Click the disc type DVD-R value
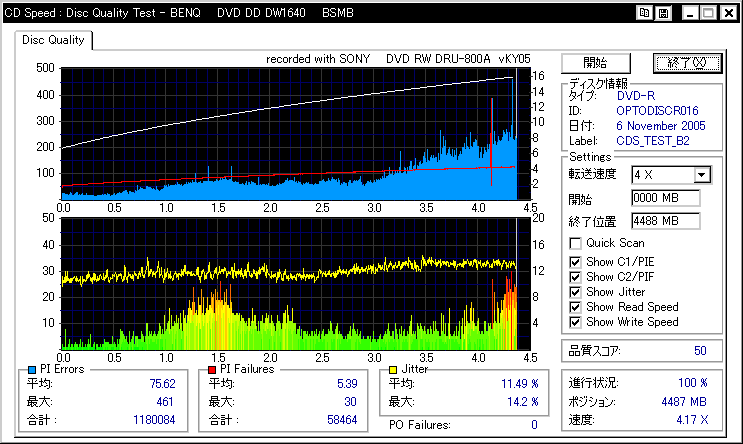743x444 pixels. click(636, 96)
